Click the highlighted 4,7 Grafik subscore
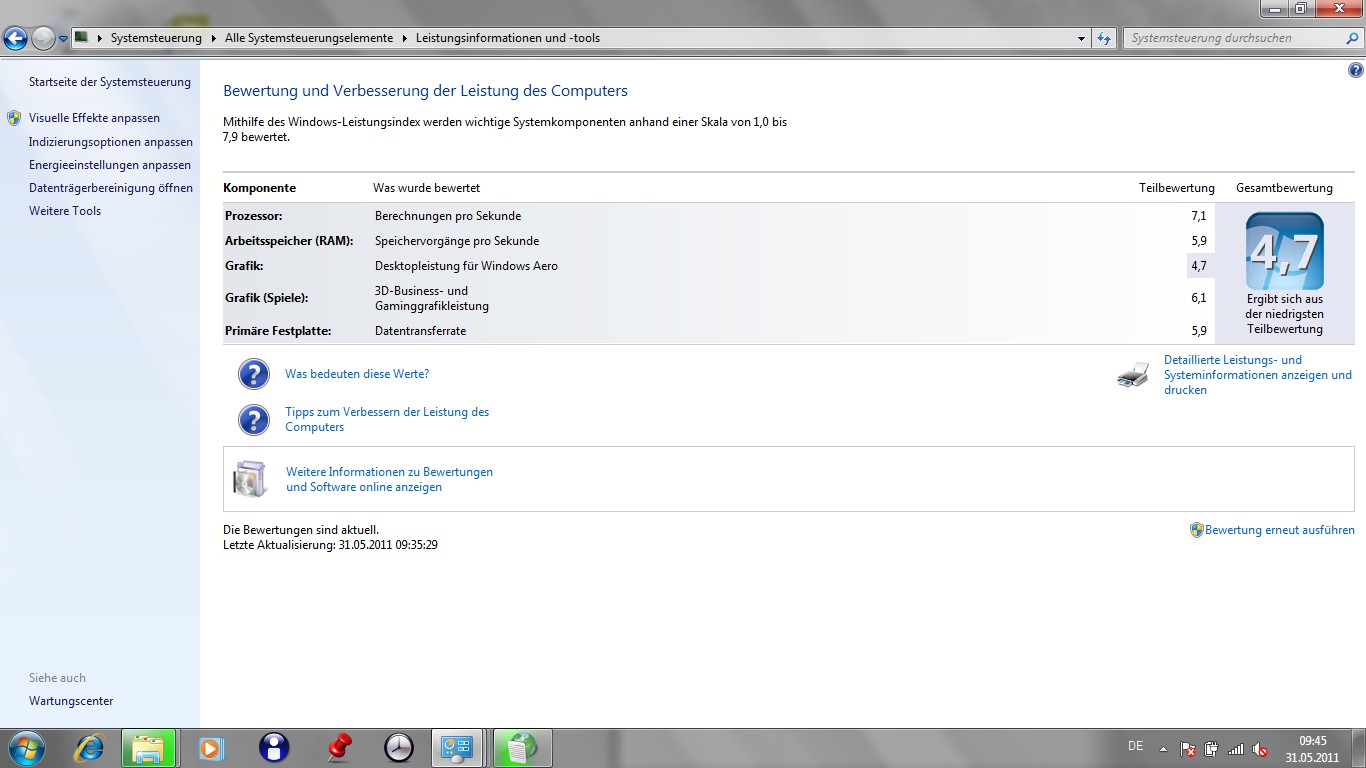This screenshot has height=768, width=1366. click(x=1199, y=266)
